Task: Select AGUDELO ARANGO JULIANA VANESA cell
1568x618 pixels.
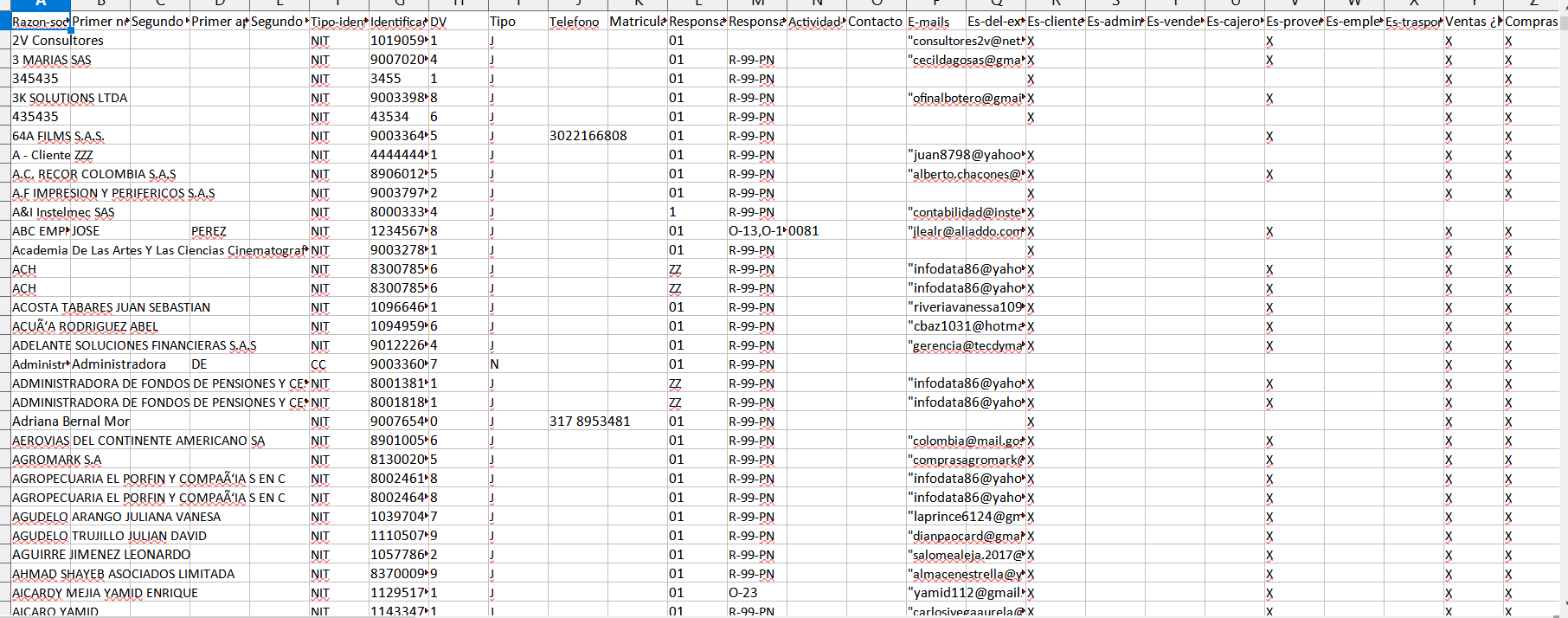Action: 41,517
